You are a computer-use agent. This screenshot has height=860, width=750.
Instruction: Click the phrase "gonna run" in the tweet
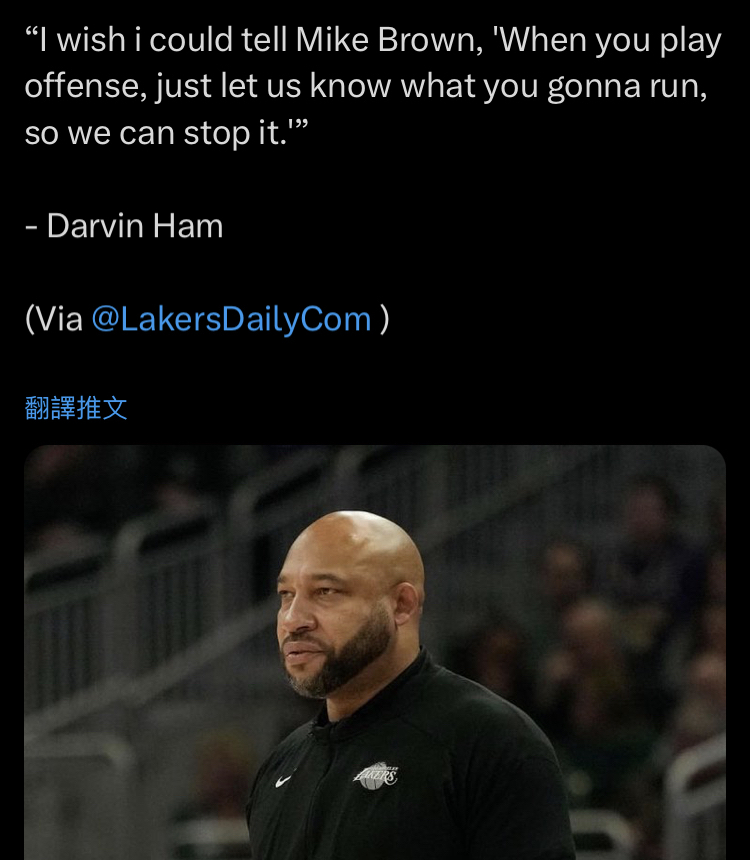[627, 88]
